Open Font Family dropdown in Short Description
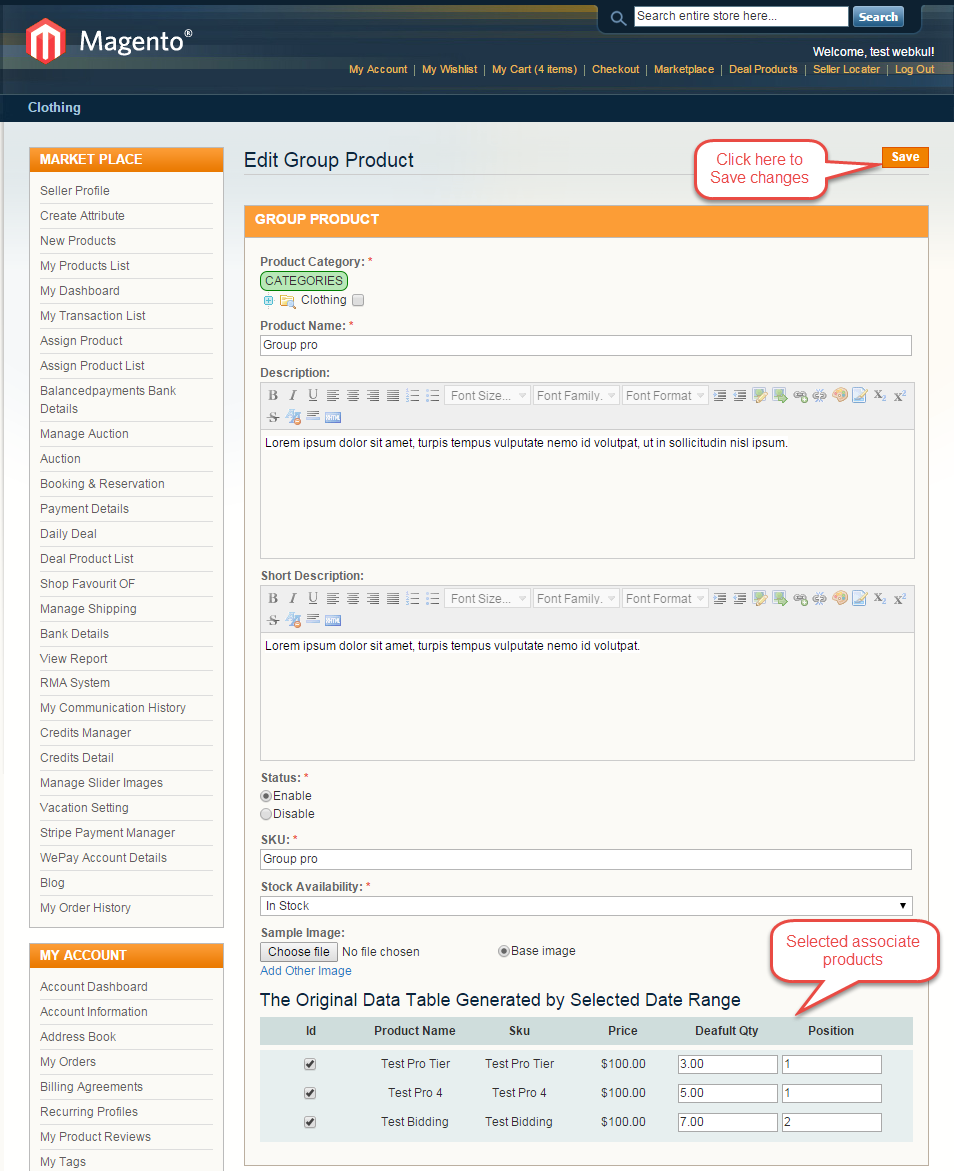Viewport: 954px width, 1171px height. pyautogui.click(x=576, y=599)
